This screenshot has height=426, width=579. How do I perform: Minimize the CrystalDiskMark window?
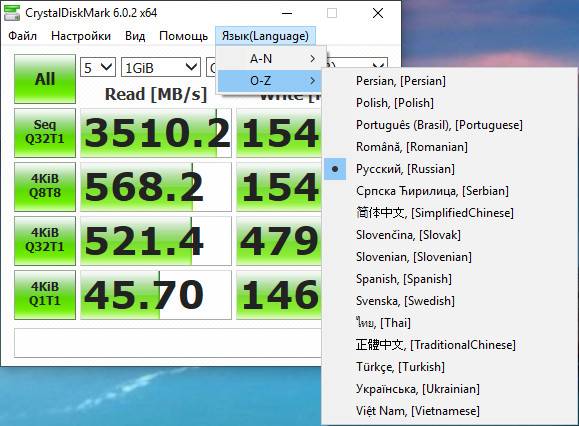pyautogui.click(x=287, y=13)
